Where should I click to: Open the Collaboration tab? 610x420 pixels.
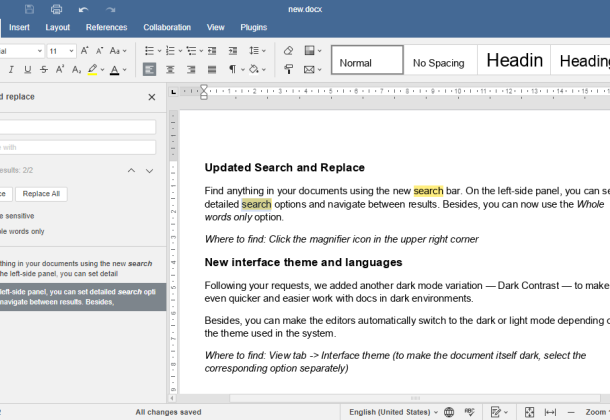pos(167,28)
